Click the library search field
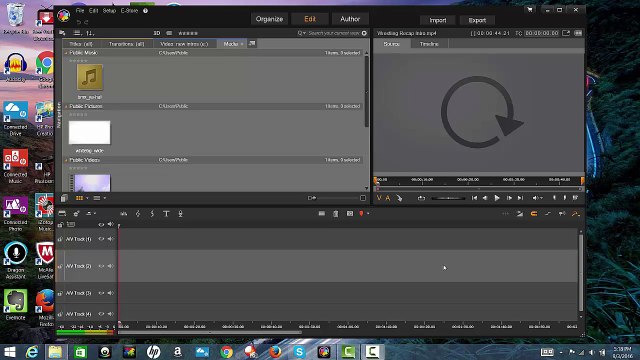The height and width of the screenshot is (360, 640). (x=333, y=33)
